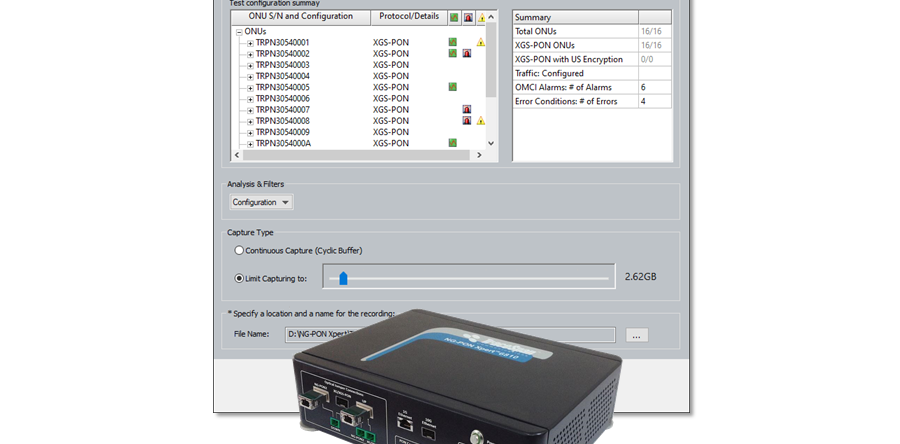Click the capture size limit slider handle
Image resolution: width=900 pixels, height=444 pixels.
point(343,278)
